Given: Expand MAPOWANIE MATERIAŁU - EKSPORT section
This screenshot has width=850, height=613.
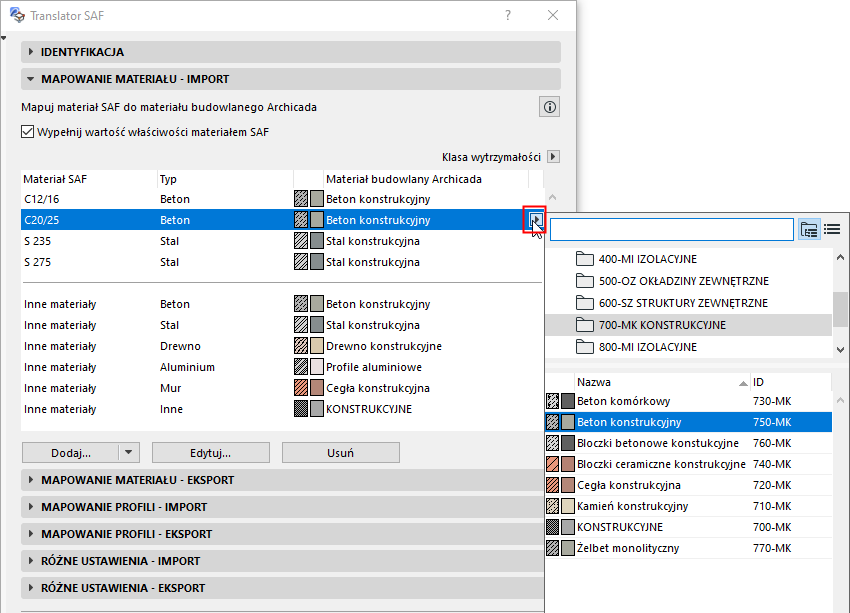Looking at the screenshot, I should point(282,480).
